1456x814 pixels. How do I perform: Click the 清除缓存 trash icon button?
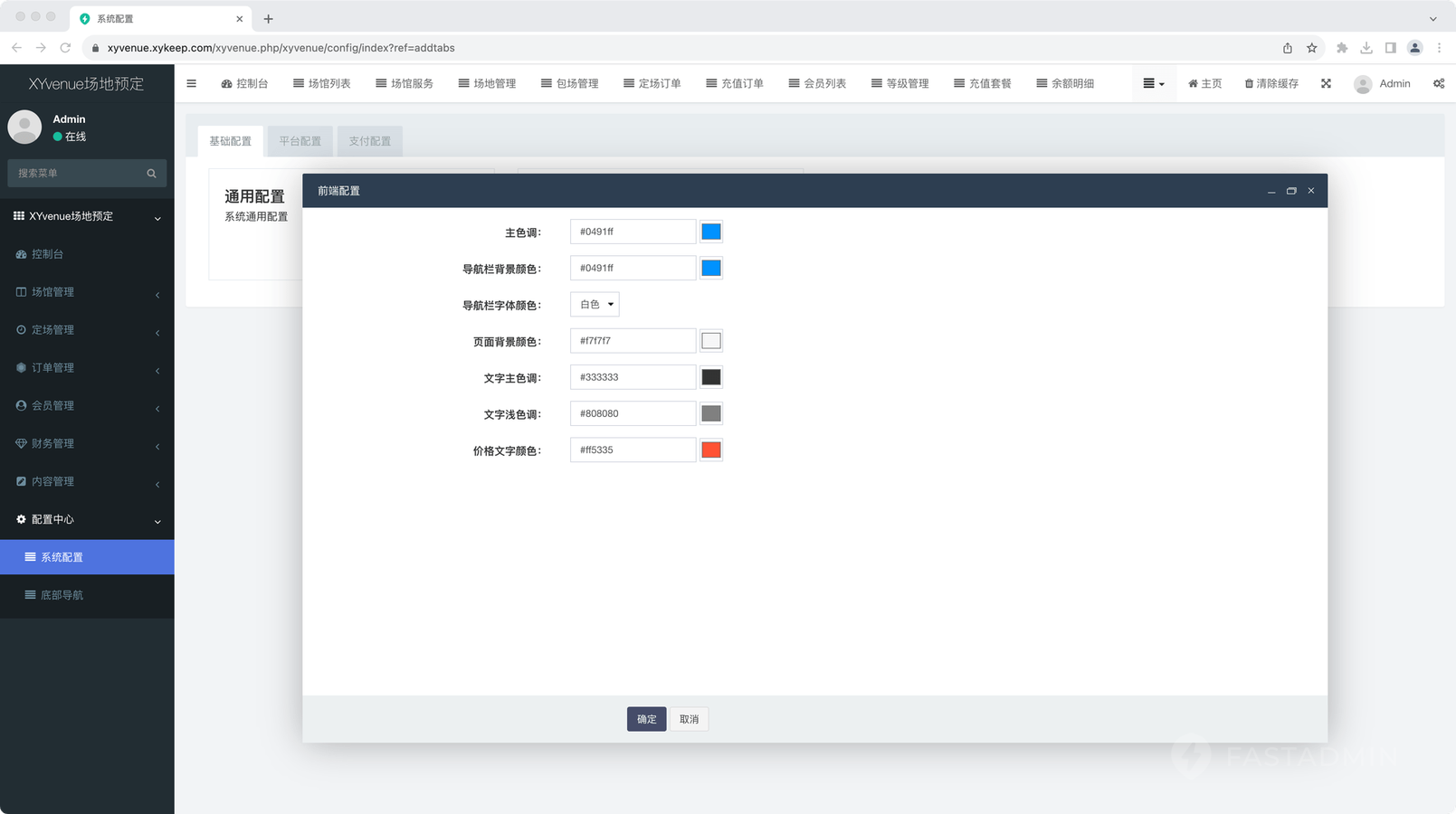pyautogui.click(x=1271, y=83)
